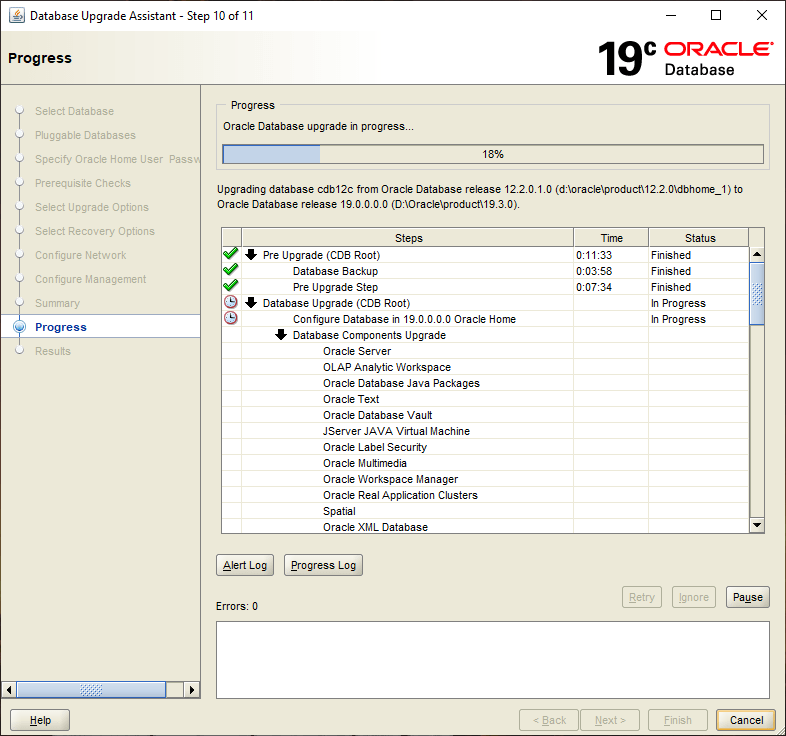
Task: Select the Select Database step
Action: (x=74, y=111)
